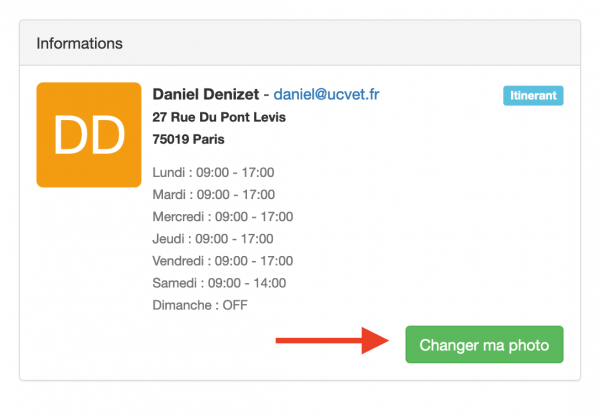This screenshot has width=600, height=418.
Task: Click the letters DD inside the avatar
Action: pos(88,136)
